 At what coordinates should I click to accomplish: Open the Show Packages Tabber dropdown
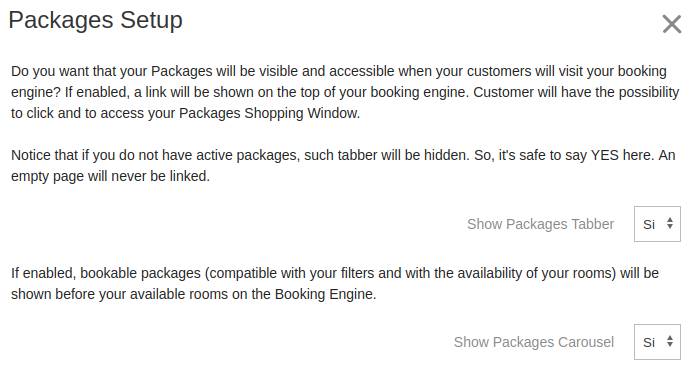pos(657,224)
